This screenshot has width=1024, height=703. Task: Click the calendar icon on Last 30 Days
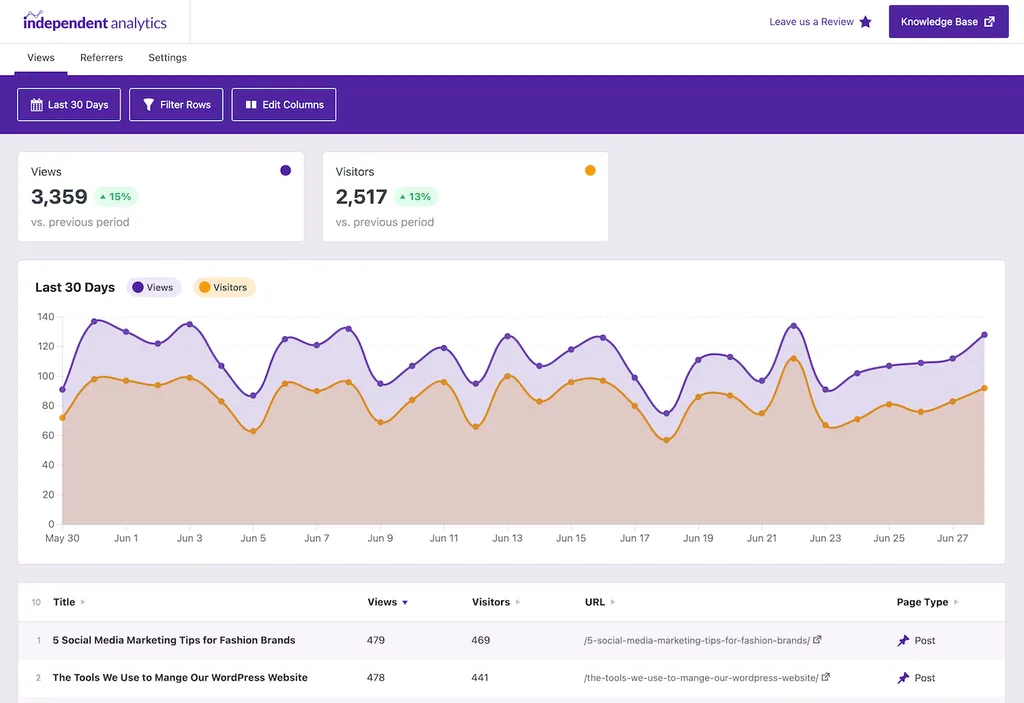pyautogui.click(x=37, y=105)
